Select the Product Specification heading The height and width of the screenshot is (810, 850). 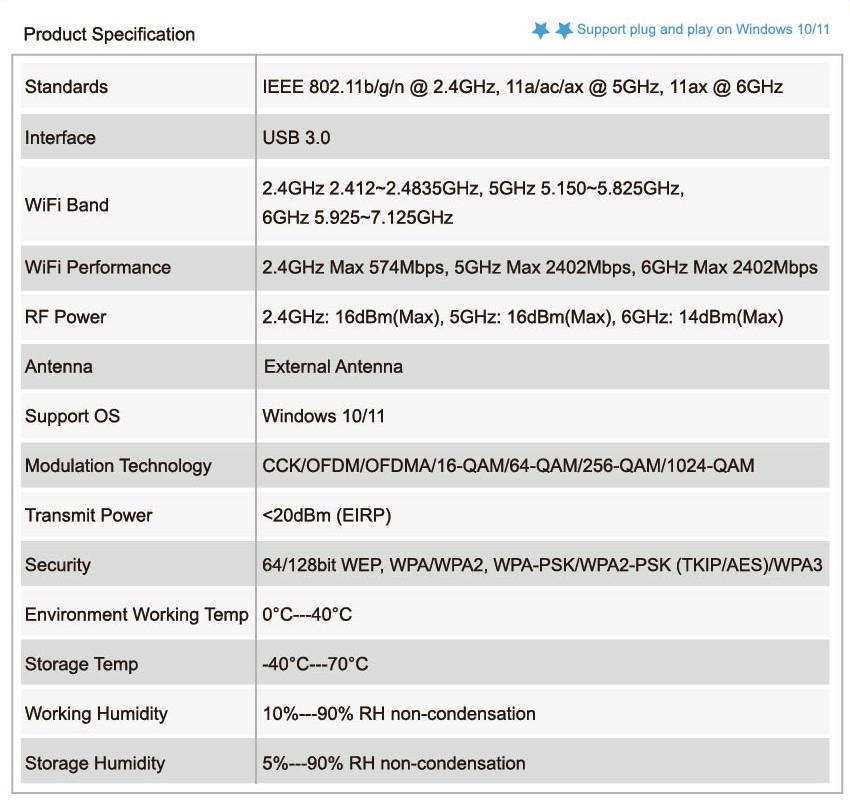[x=109, y=34]
